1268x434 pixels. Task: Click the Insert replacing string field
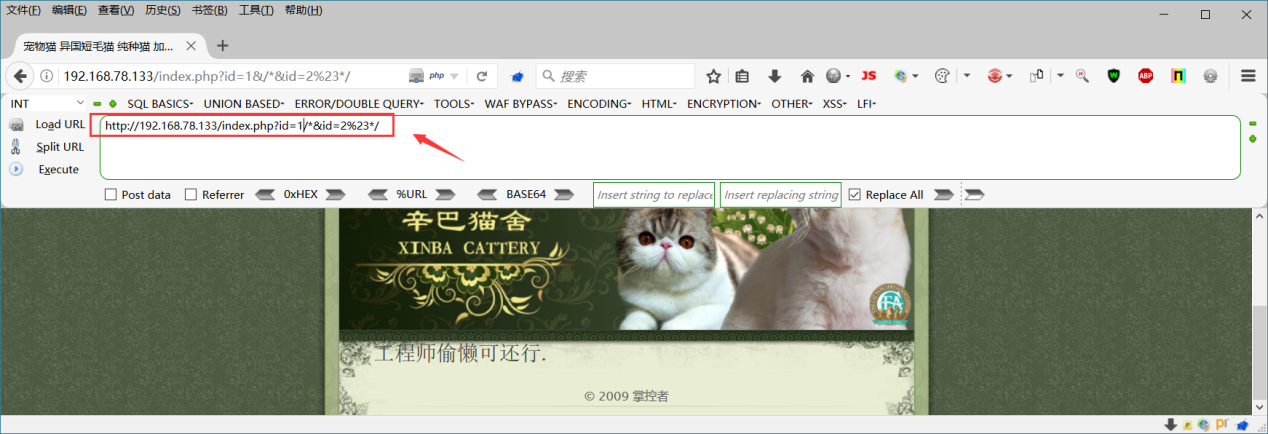tap(780, 195)
